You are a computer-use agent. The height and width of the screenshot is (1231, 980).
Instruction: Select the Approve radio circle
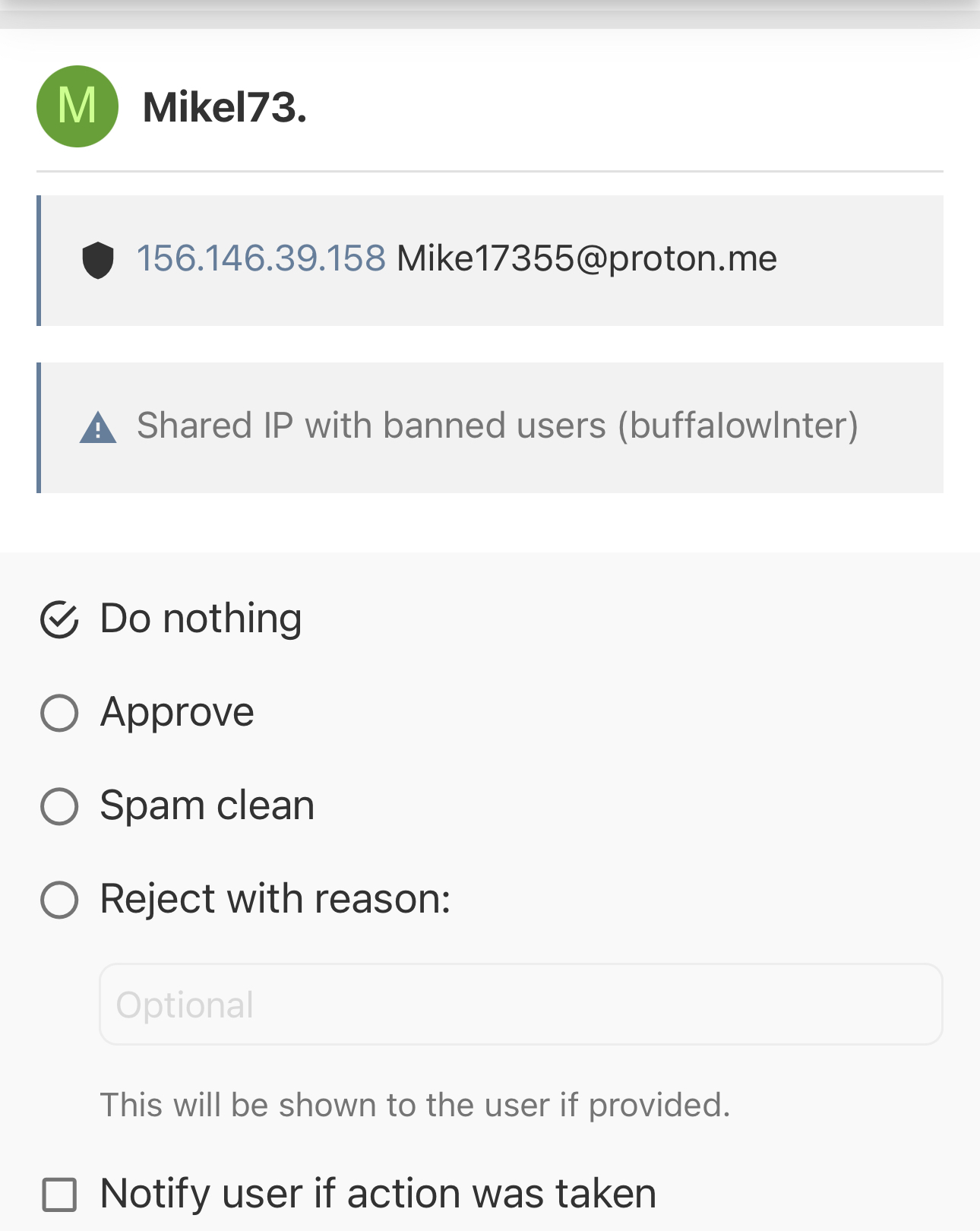tap(59, 713)
